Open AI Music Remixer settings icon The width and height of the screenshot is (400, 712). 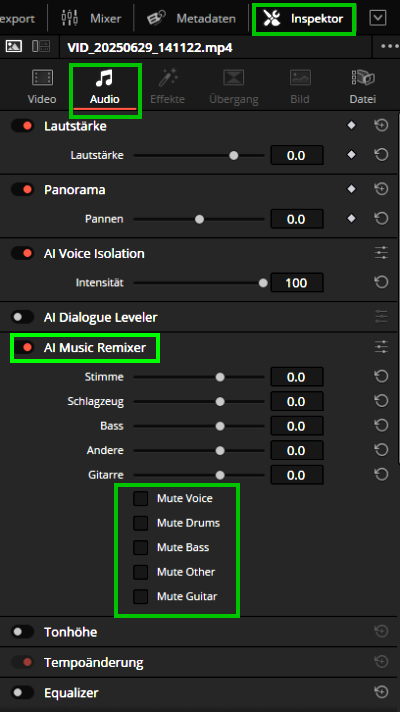click(x=381, y=347)
